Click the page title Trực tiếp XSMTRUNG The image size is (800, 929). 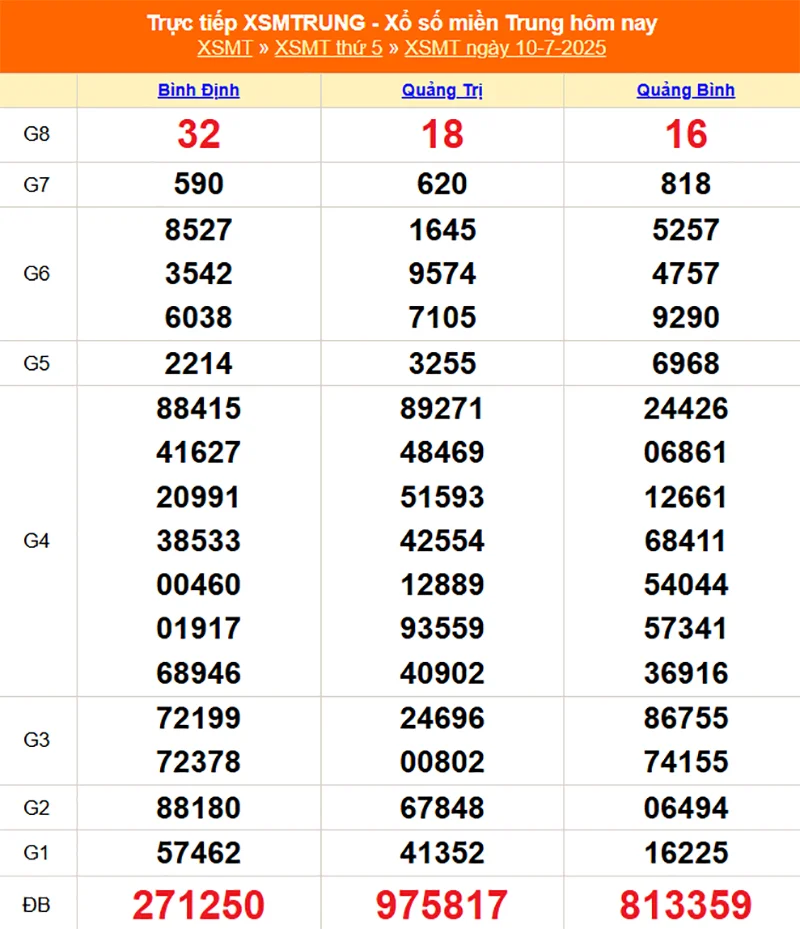coord(401,23)
